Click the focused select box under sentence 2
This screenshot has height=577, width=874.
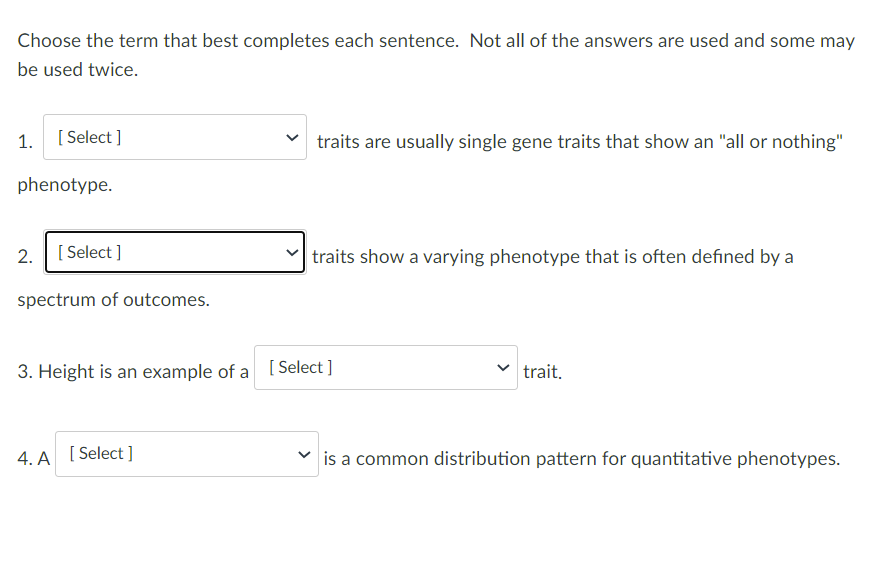click(174, 252)
